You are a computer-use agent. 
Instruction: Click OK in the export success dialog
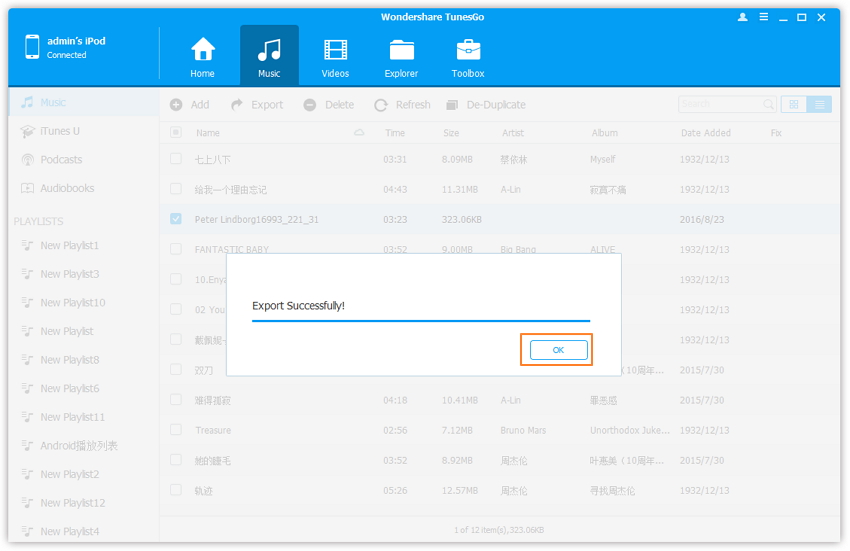click(558, 349)
